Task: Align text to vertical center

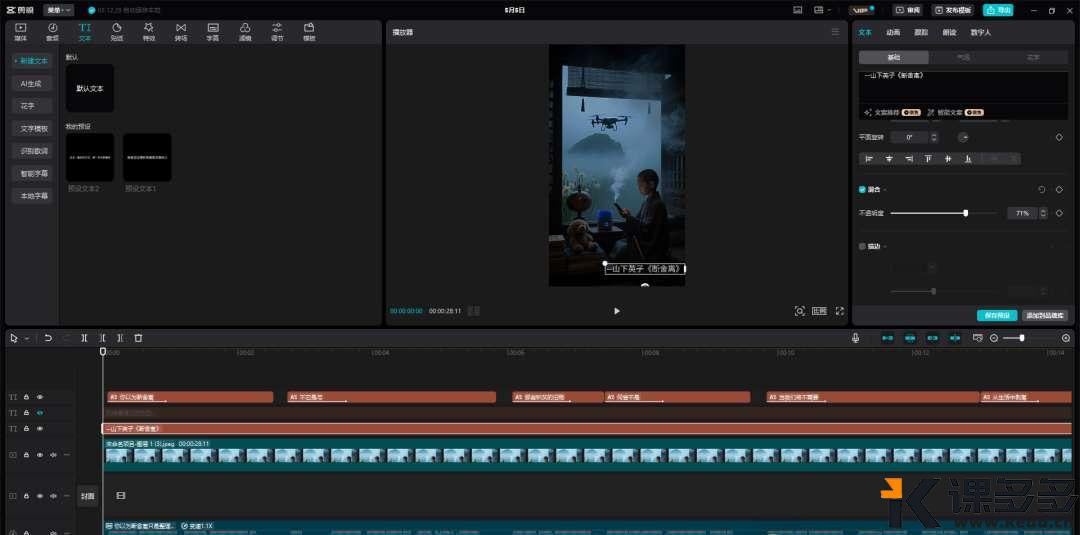Action: (x=948, y=159)
